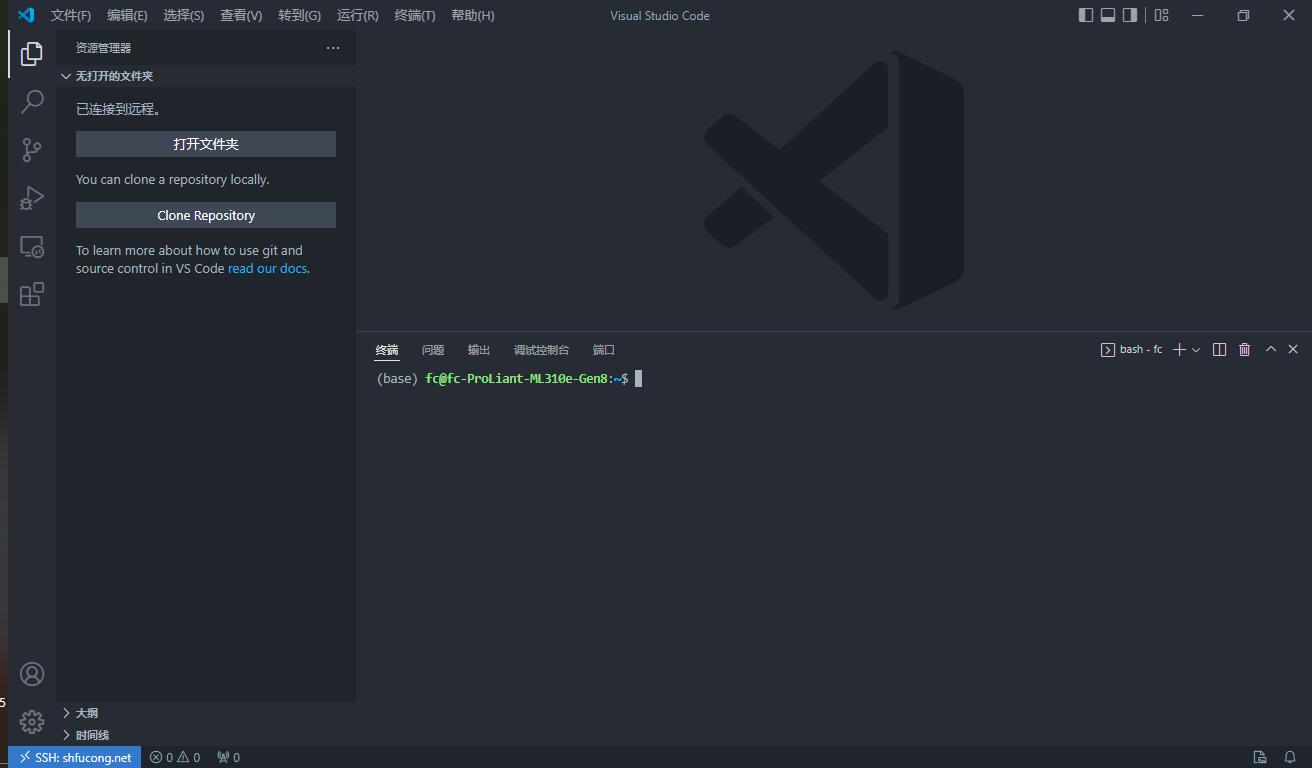Open the 帮助(H) menu
The height and width of the screenshot is (768, 1312).
click(472, 15)
